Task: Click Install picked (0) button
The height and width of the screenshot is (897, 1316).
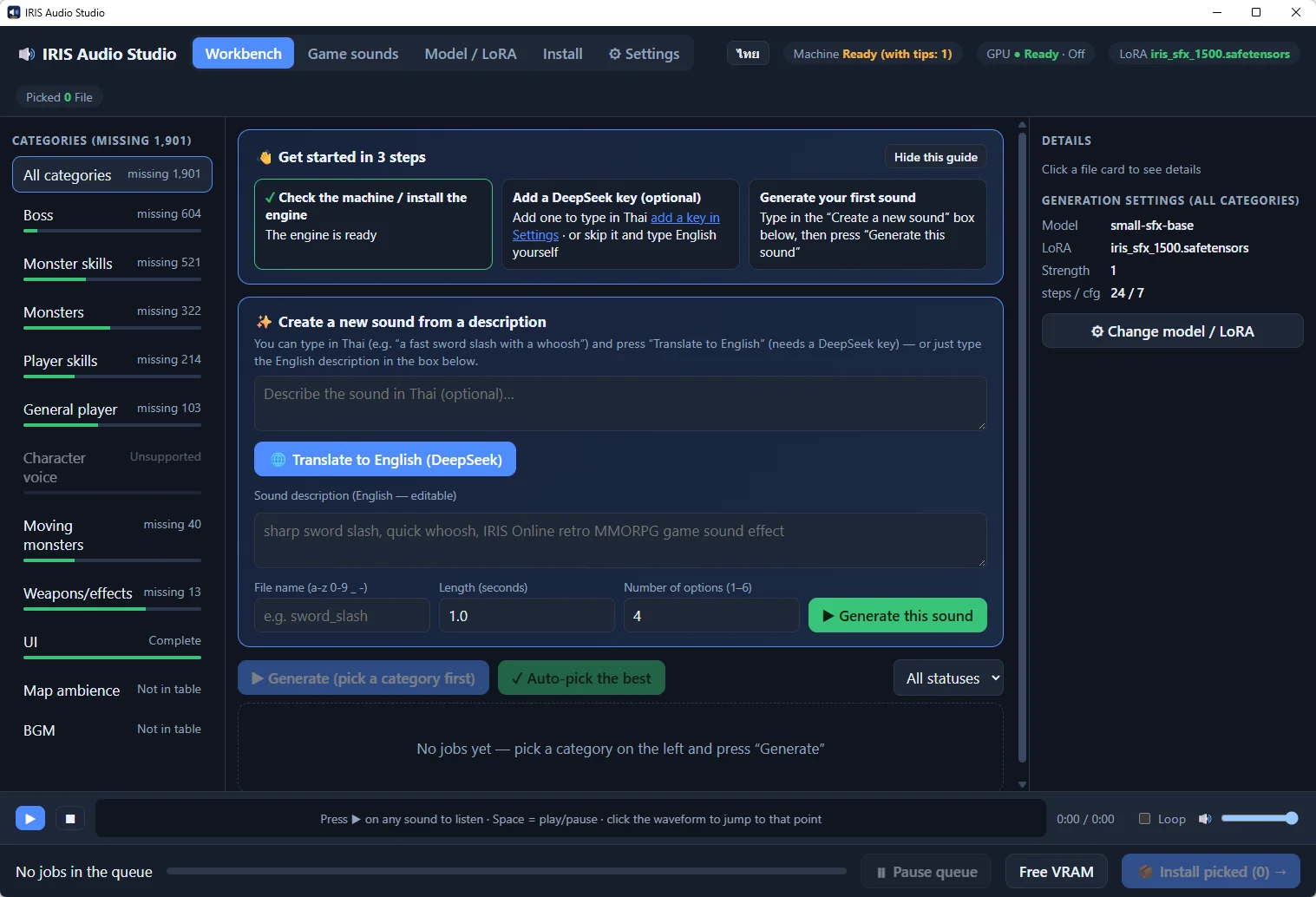Action: tap(1211, 872)
